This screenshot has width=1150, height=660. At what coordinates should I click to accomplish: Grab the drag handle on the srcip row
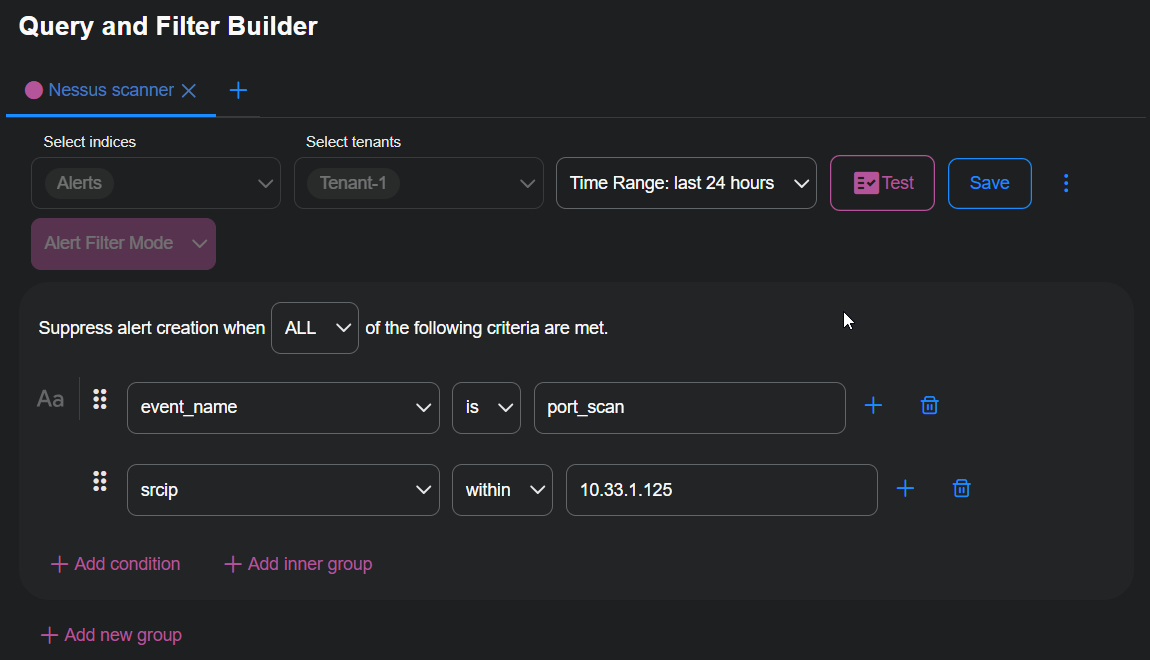click(x=99, y=481)
